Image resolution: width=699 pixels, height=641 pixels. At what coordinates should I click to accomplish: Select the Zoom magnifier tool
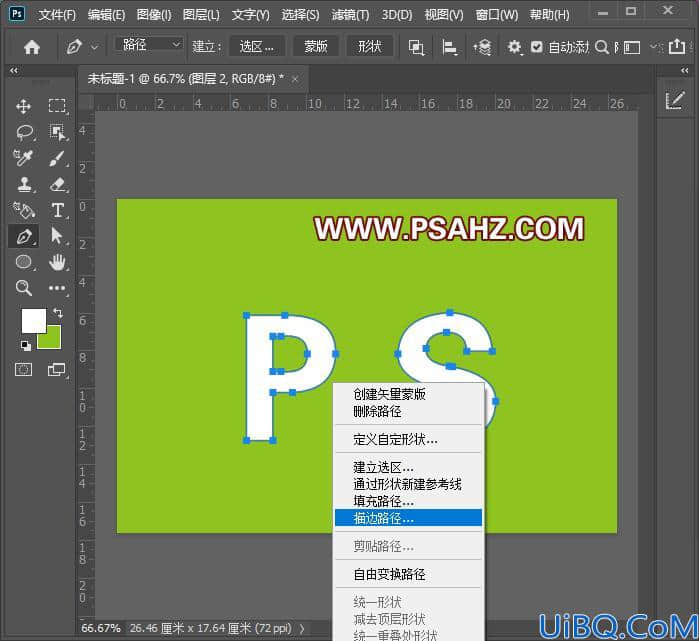[x=24, y=288]
